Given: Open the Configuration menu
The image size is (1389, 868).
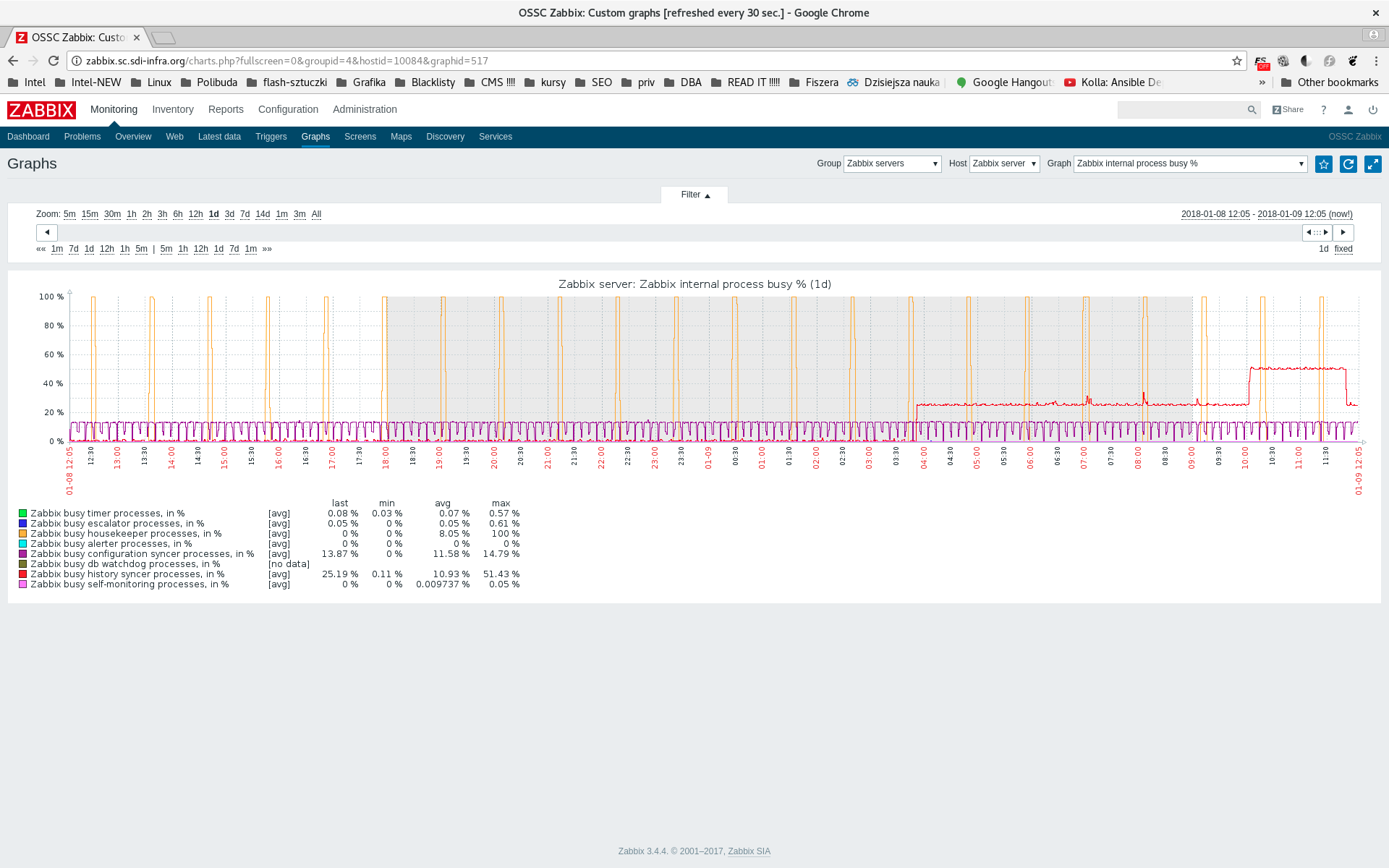Looking at the screenshot, I should (288, 109).
